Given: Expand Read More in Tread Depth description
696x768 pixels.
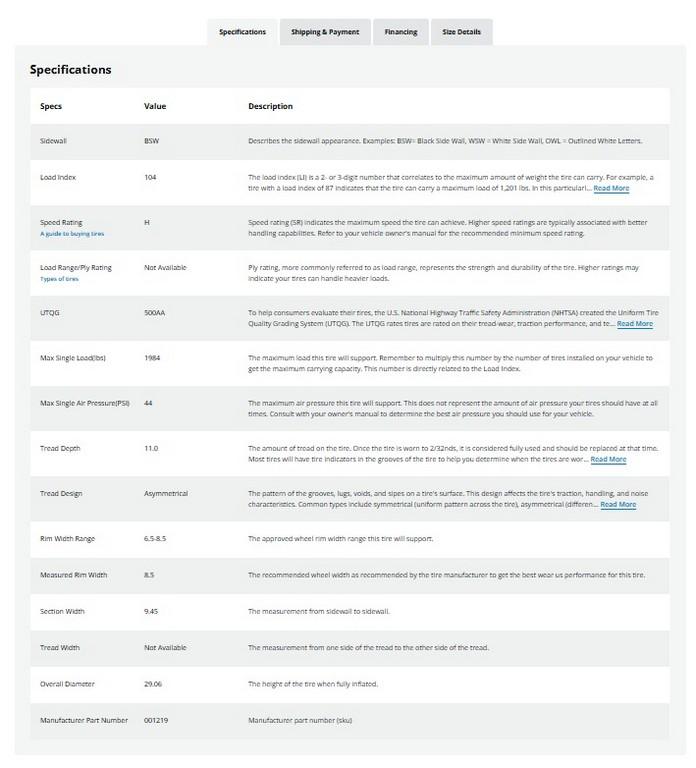Looking at the screenshot, I should (x=608, y=459).
